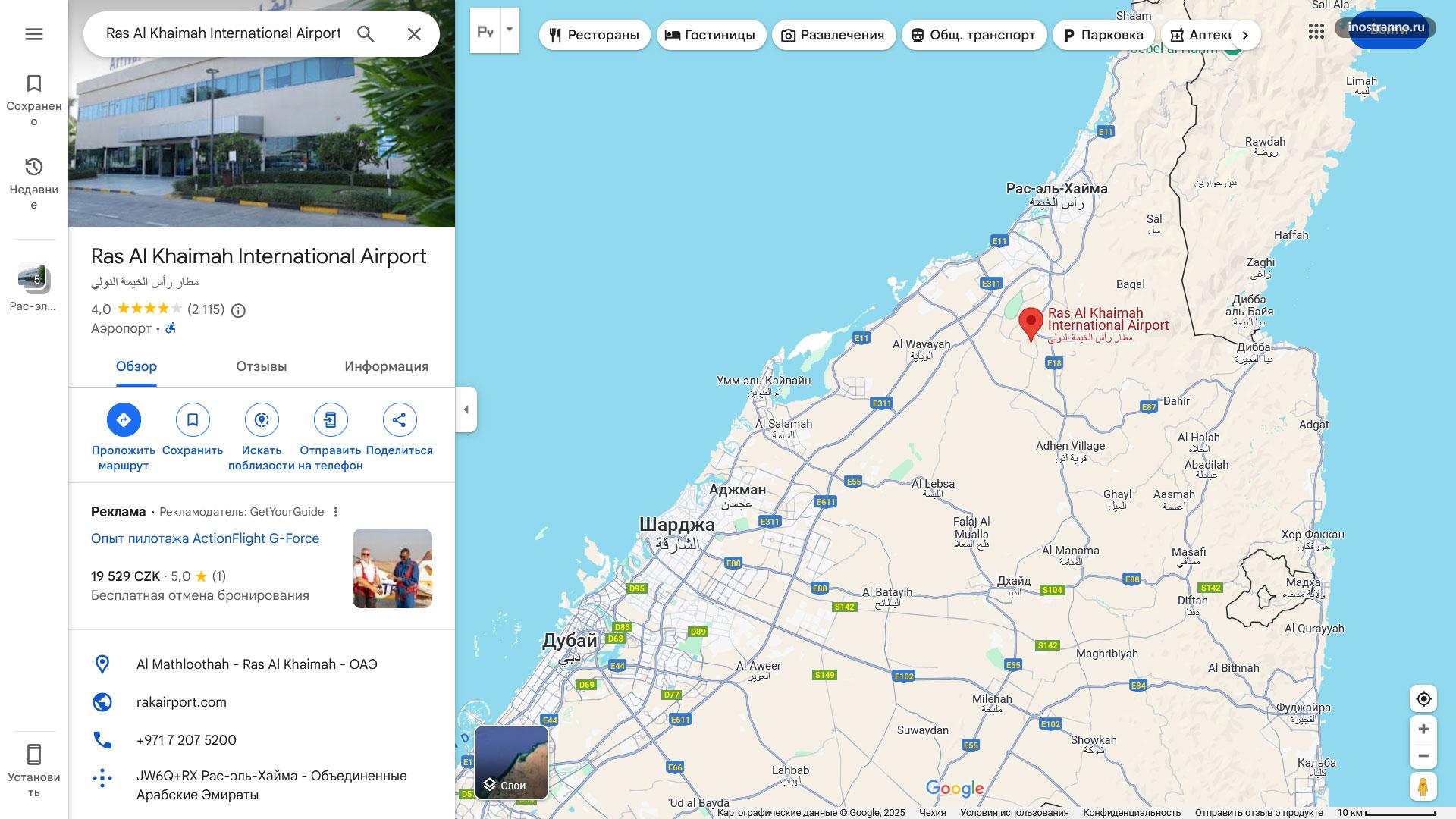Click the Умм-эль-Кайвайн label

764,381
